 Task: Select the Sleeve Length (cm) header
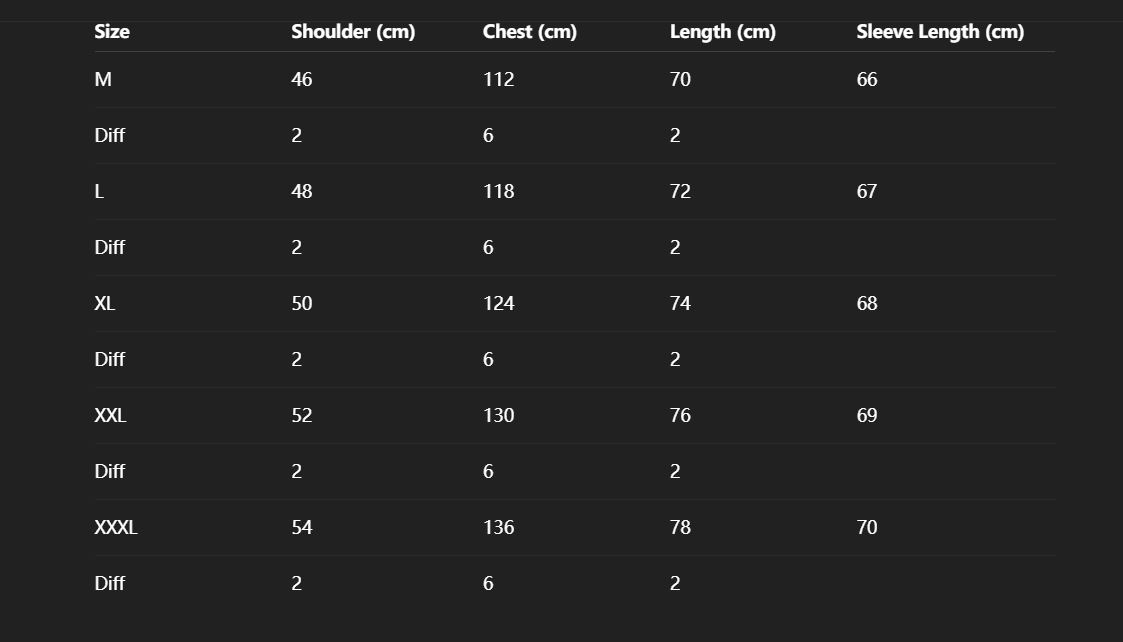tap(940, 32)
